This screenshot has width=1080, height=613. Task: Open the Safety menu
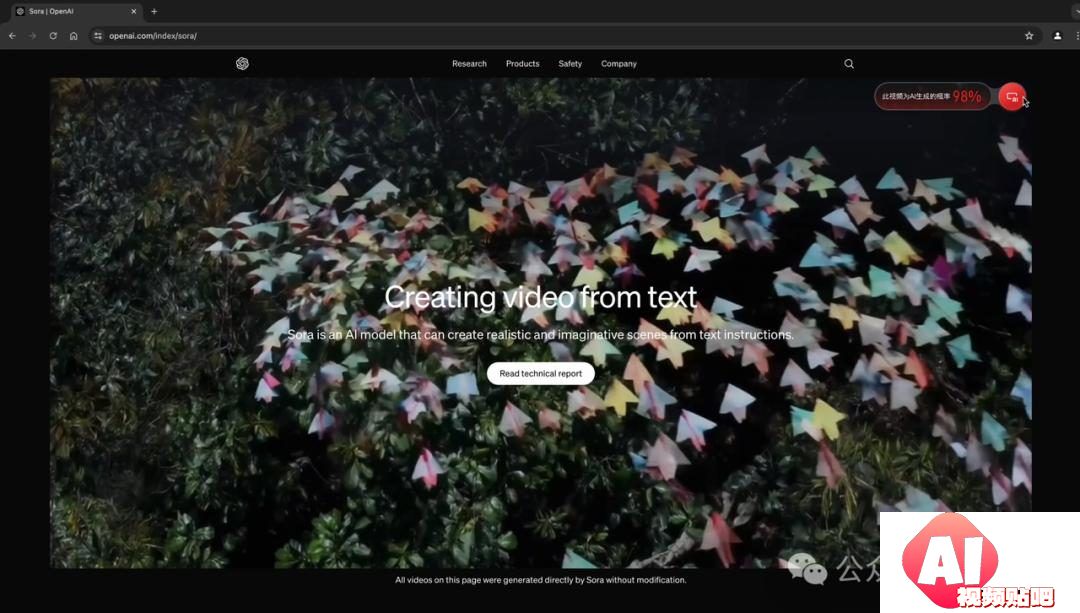tap(570, 63)
